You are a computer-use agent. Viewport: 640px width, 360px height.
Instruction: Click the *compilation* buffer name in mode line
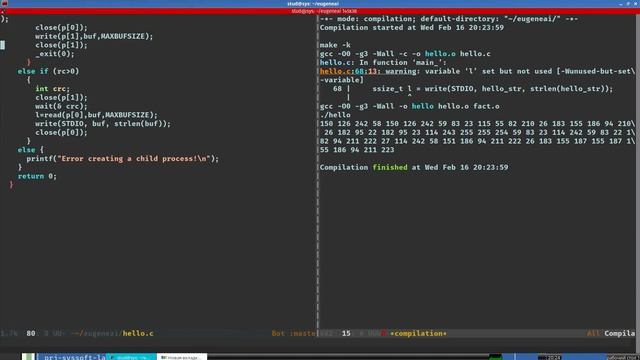click(418, 333)
